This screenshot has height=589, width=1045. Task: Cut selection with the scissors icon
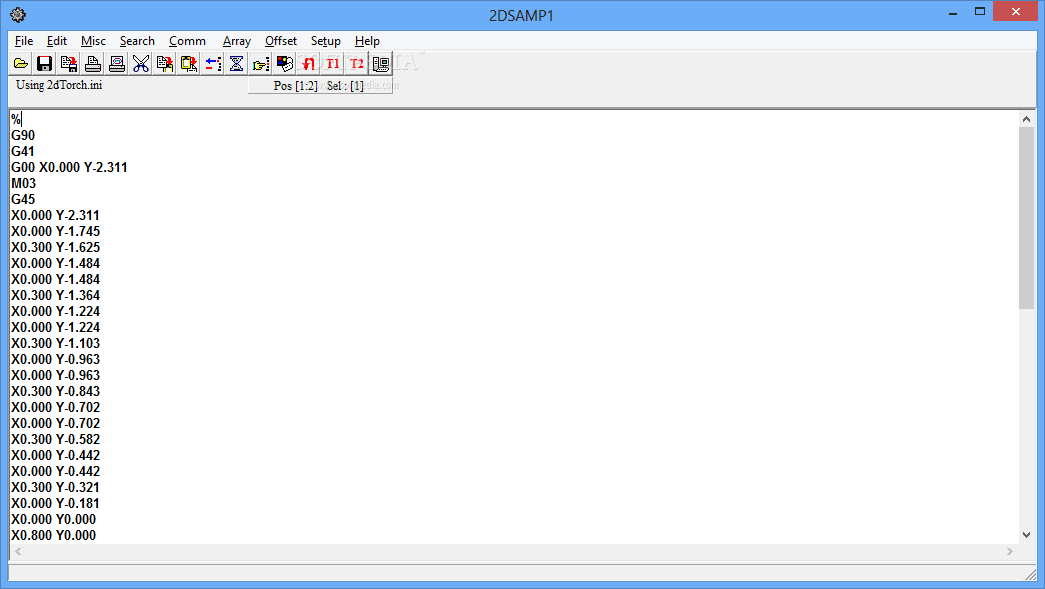(x=141, y=64)
